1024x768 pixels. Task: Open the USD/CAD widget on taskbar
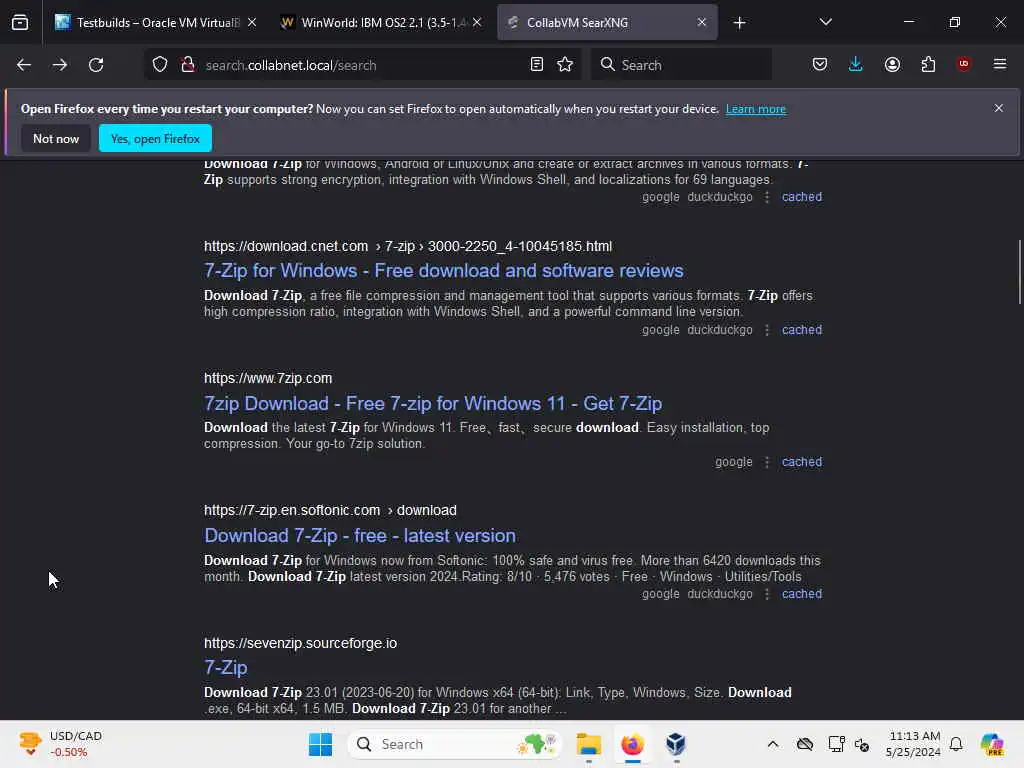[x=61, y=744]
